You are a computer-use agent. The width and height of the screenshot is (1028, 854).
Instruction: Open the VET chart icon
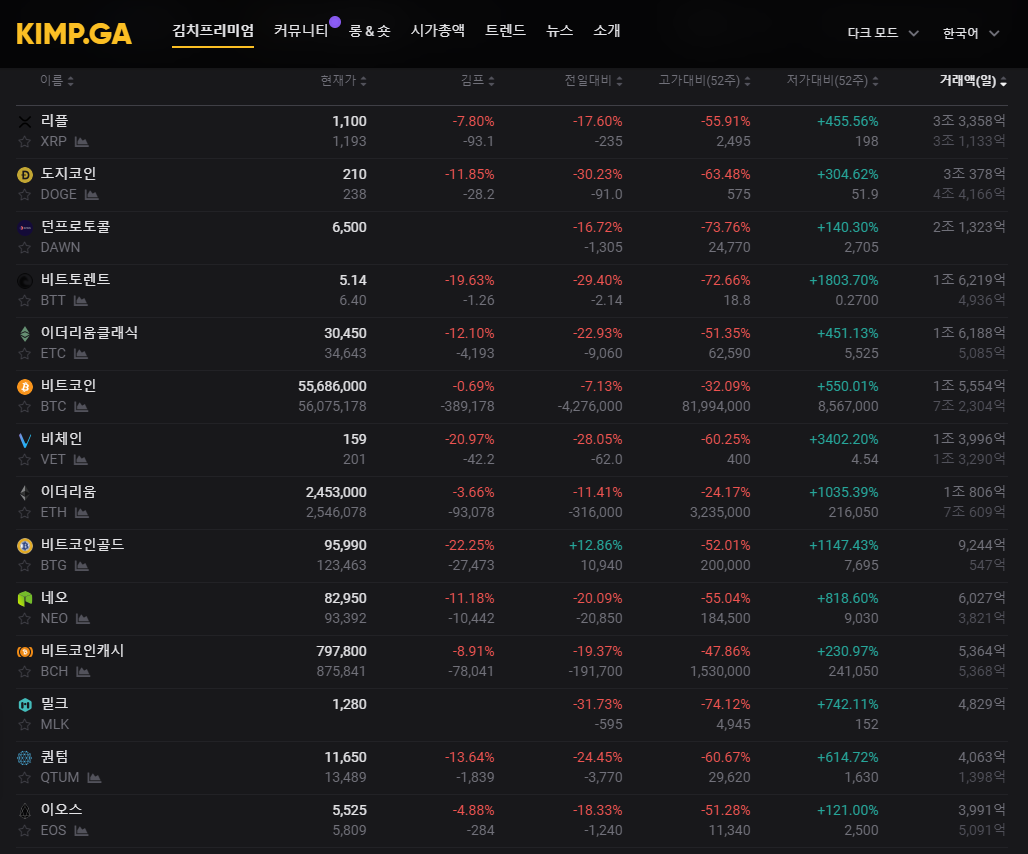click(x=81, y=460)
